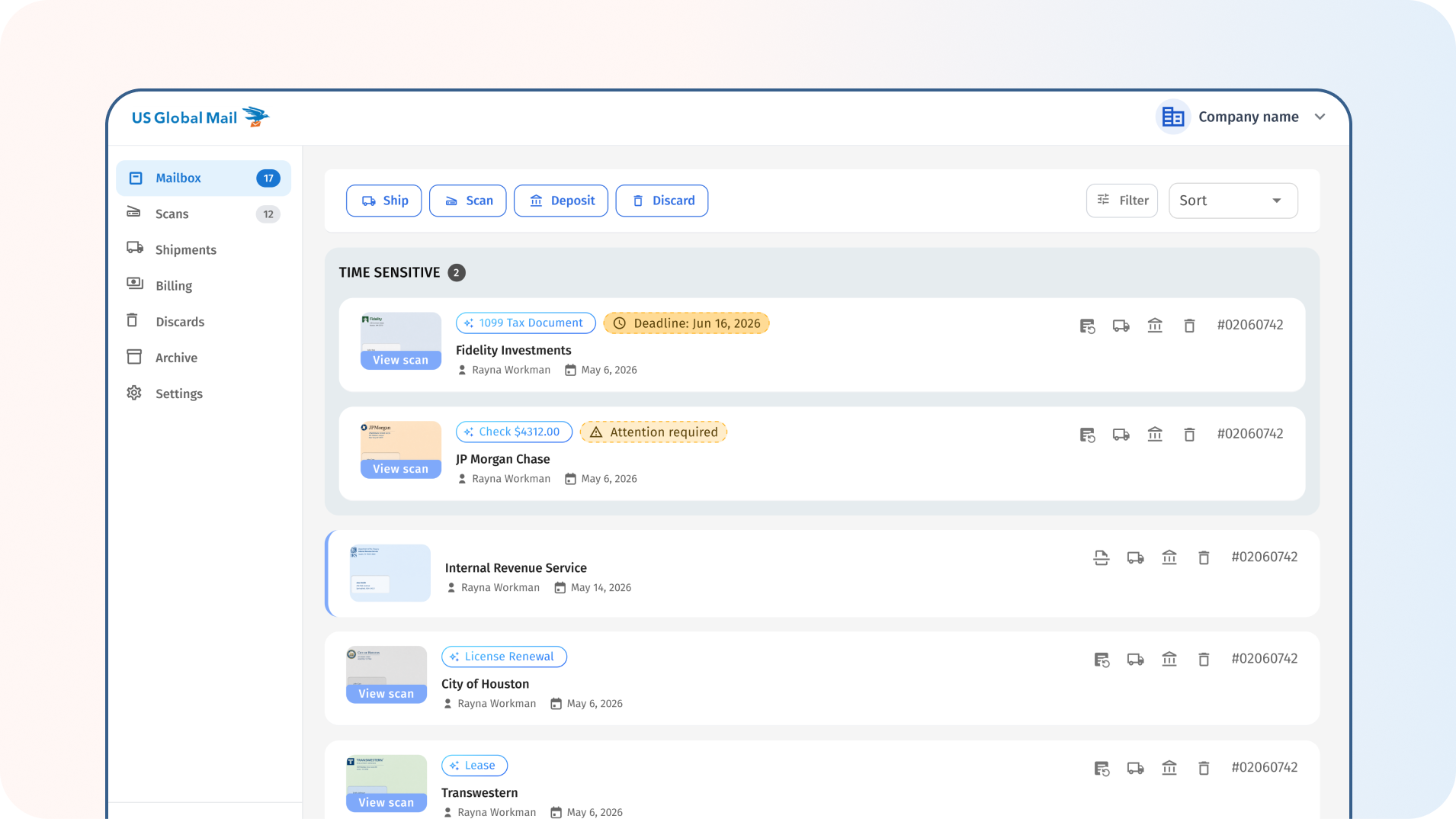
Task: Click ship truck icon on JP Morgan Chase row
Action: (1121, 435)
